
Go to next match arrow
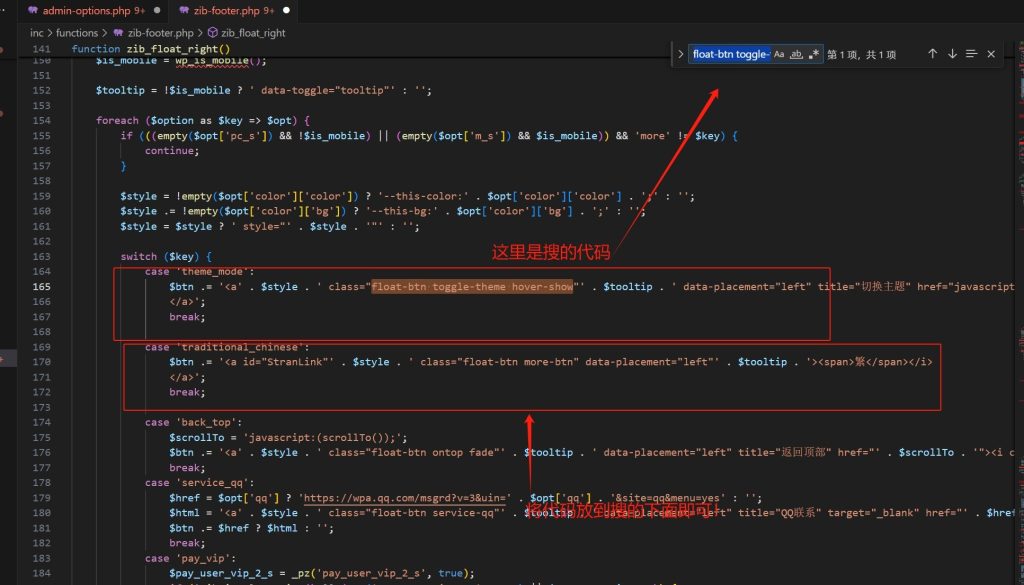(952, 54)
